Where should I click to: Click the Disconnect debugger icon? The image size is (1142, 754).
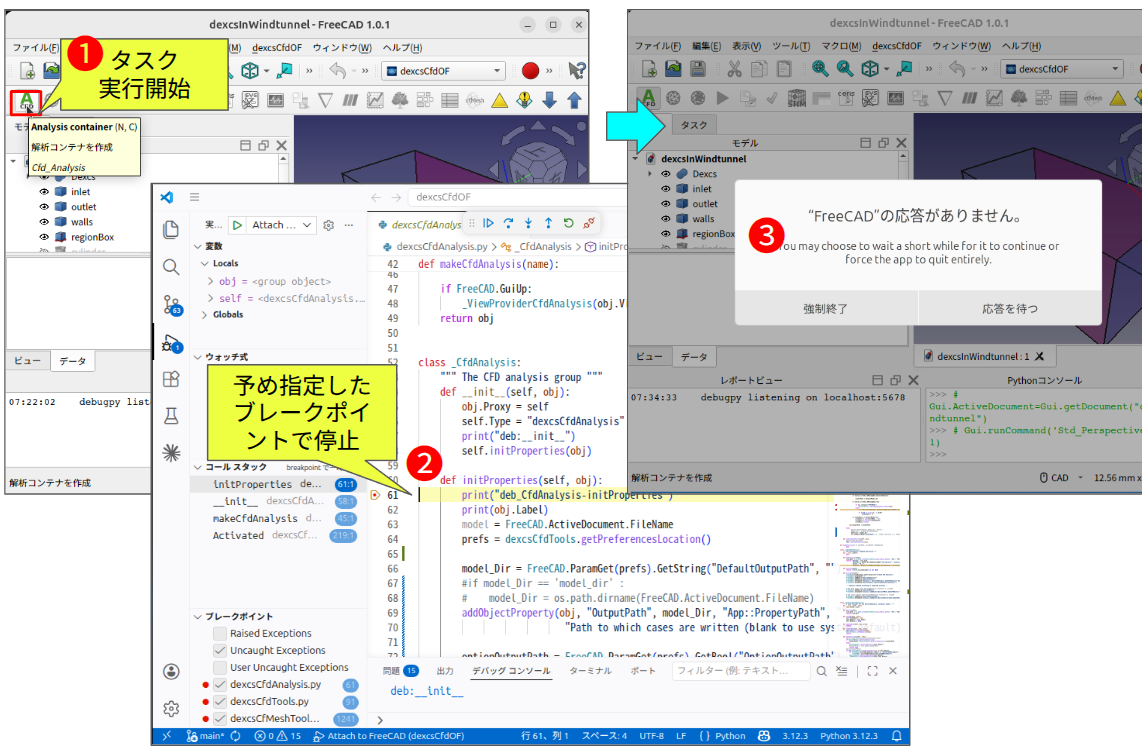589,223
